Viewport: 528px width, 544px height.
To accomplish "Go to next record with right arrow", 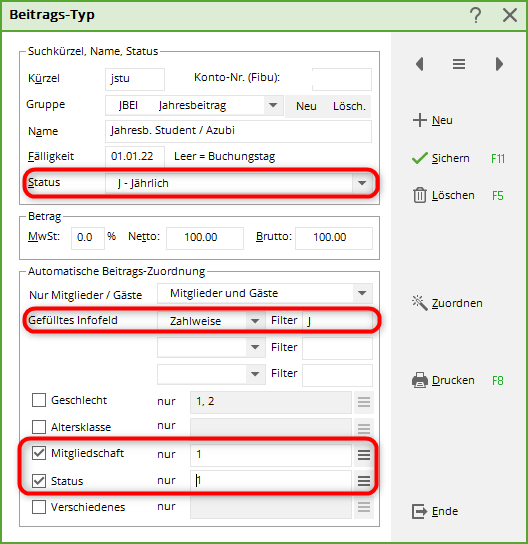I will click(x=499, y=64).
